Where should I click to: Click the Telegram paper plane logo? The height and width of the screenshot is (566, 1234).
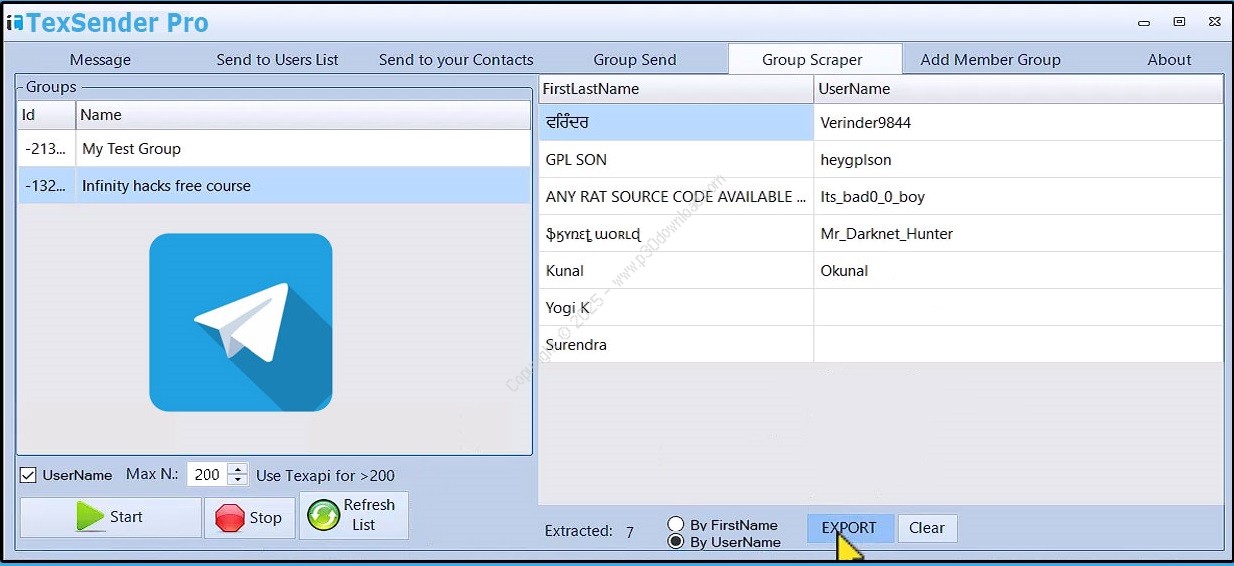click(240, 322)
